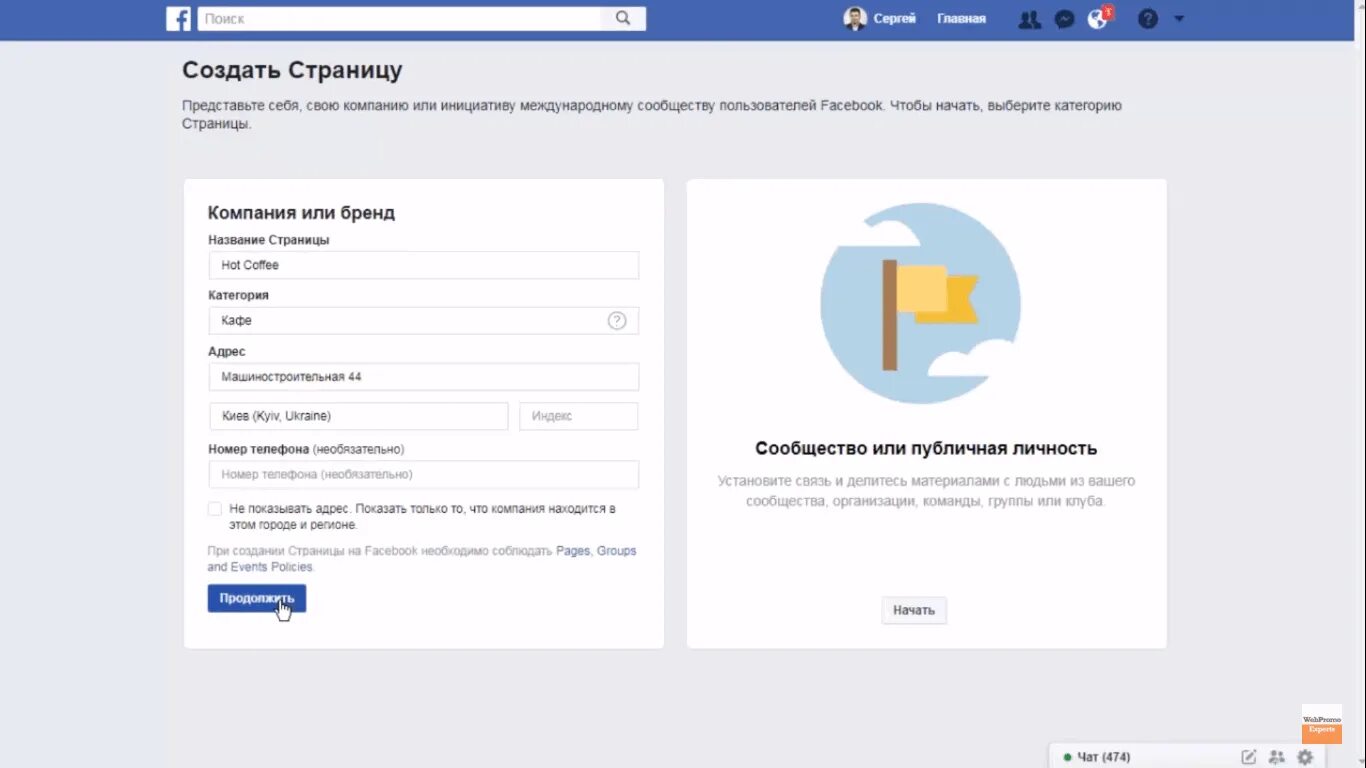Open the friend requests icon
This screenshot has height=768, width=1366.
[x=1029, y=19]
